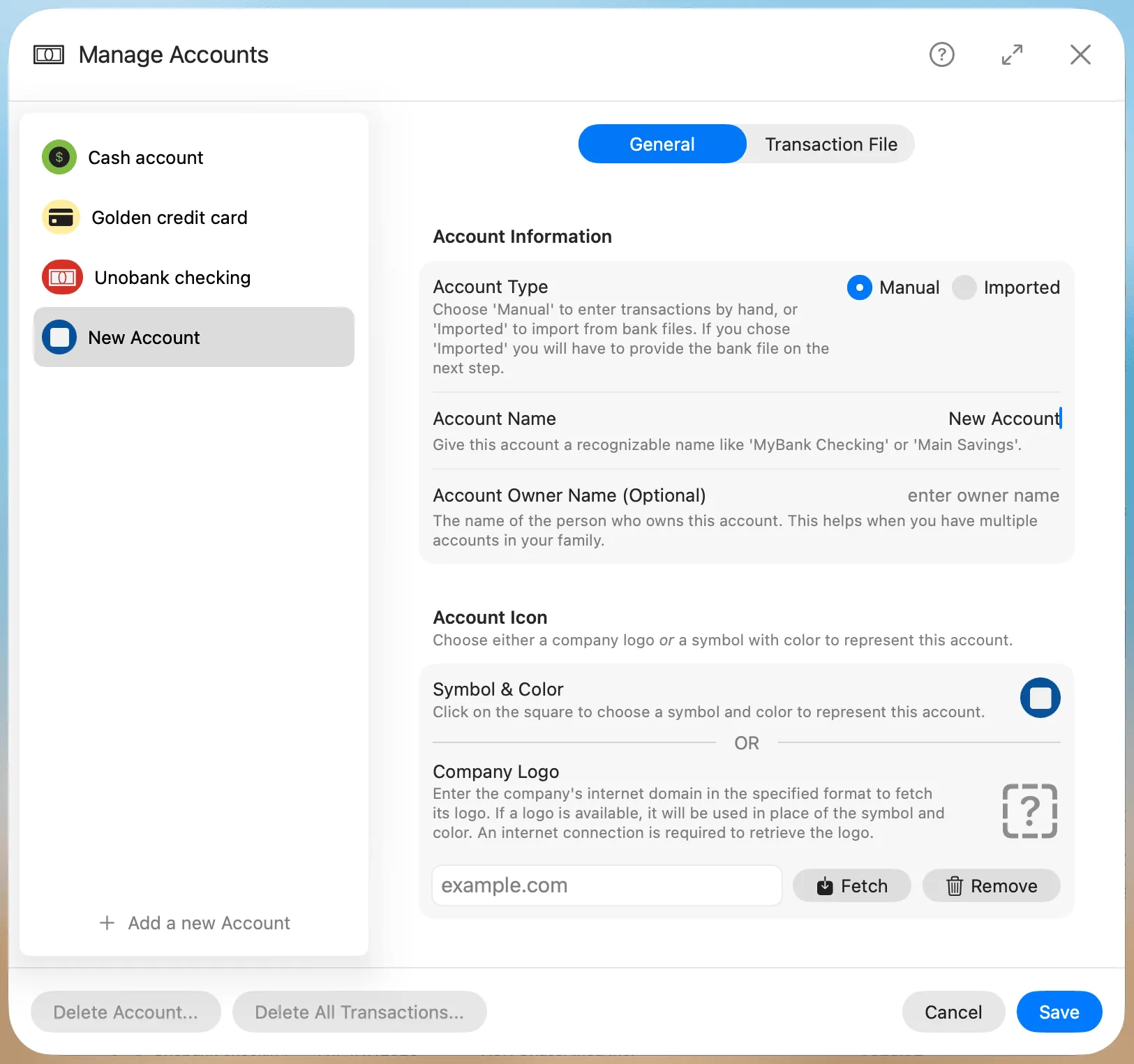1134x1064 pixels.
Task: Click Delete All Transactions button
Action: click(359, 1012)
